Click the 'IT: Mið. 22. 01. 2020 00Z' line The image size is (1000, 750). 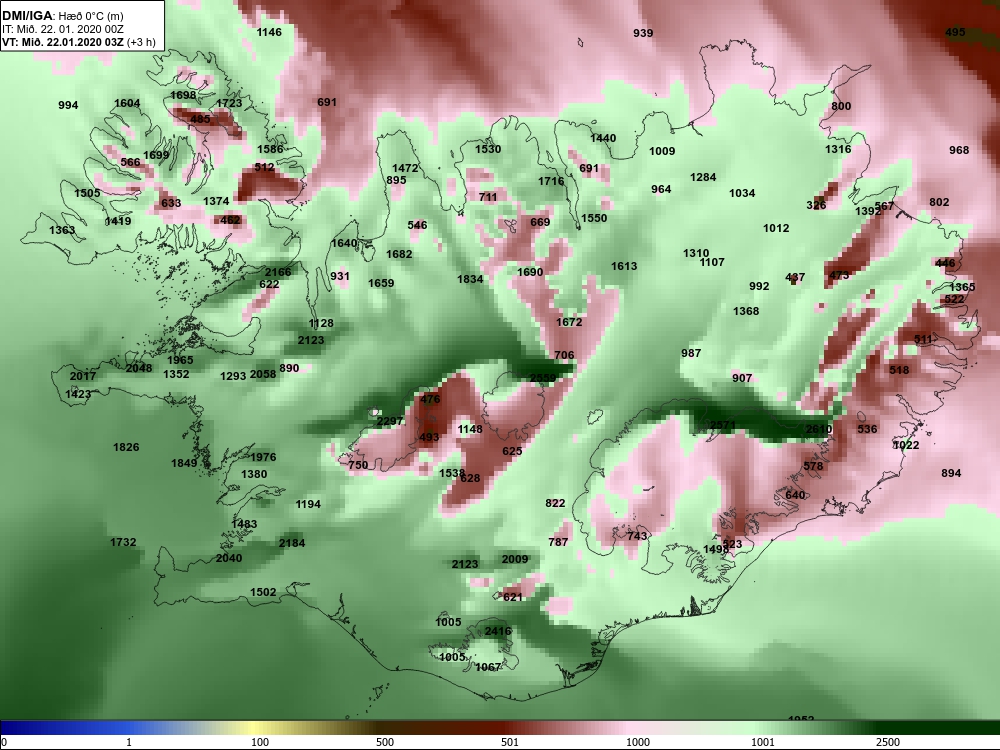point(62,29)
